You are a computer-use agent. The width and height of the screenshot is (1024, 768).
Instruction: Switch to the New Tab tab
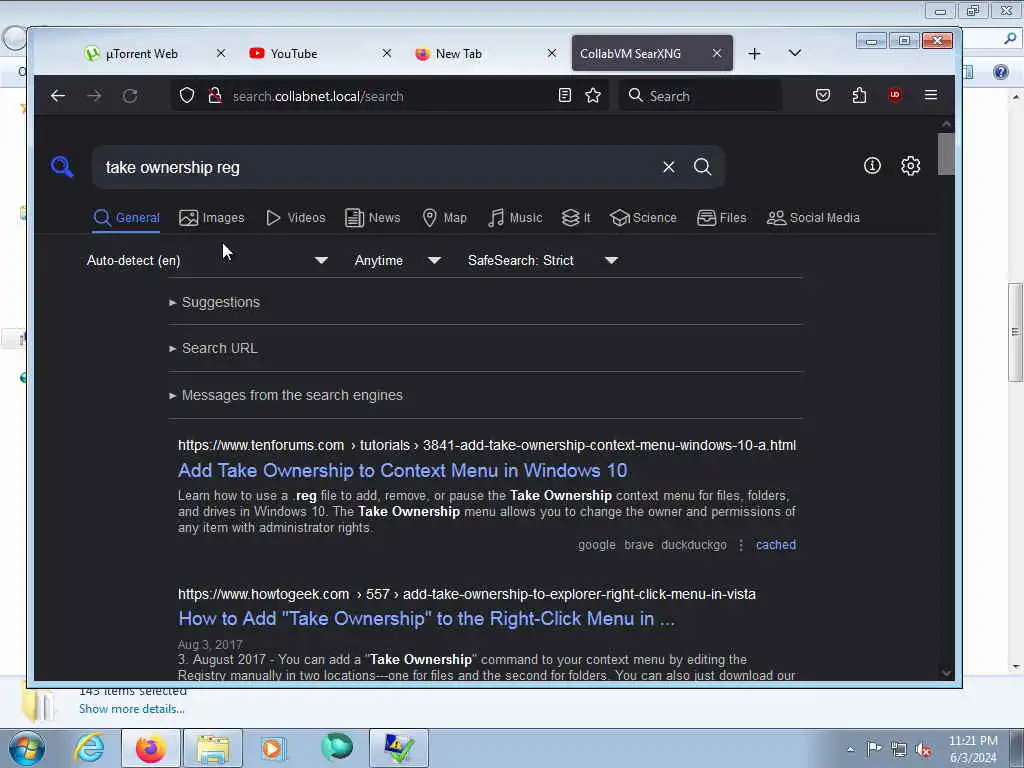458,54
